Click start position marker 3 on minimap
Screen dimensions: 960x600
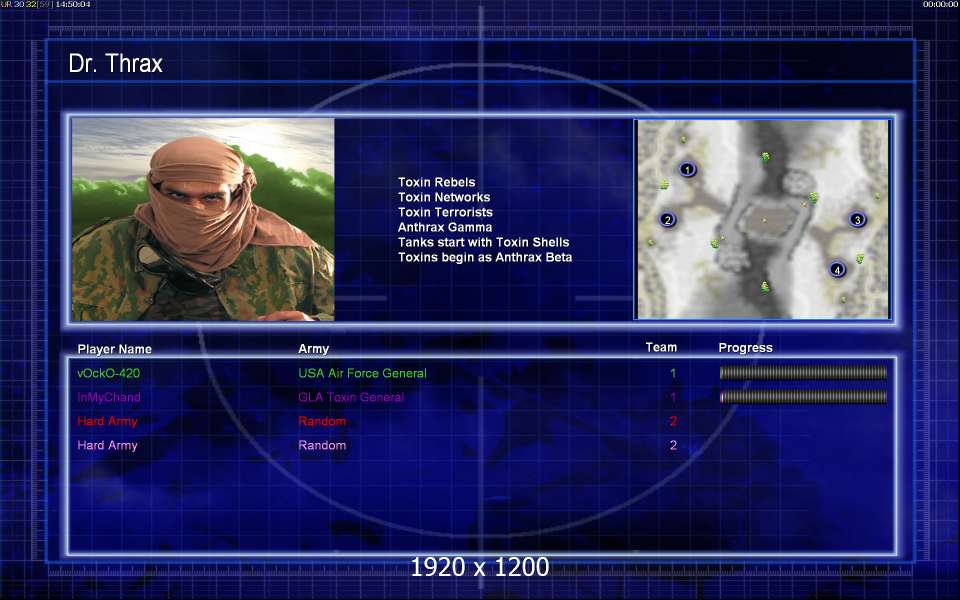pyautogui.click(x=857, y=219)
